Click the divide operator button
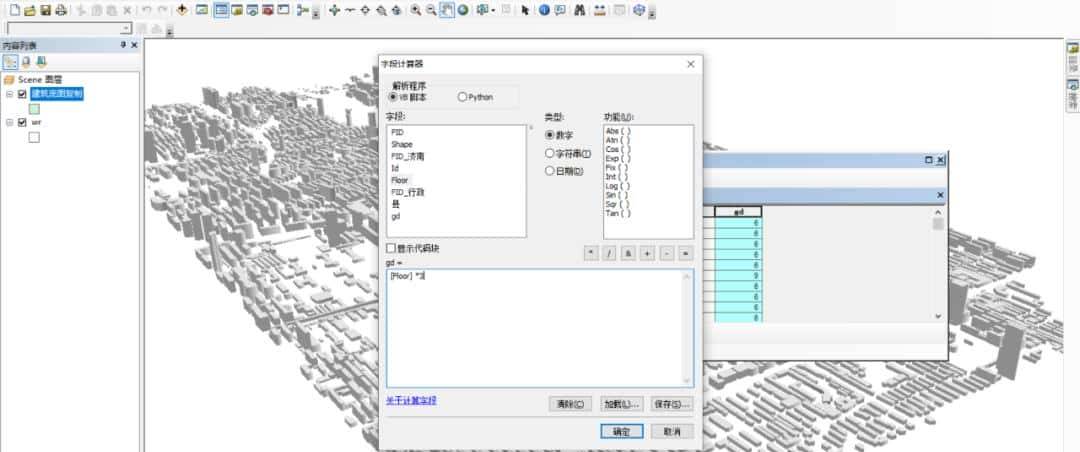1080x452 pixels. click(610, 254)
